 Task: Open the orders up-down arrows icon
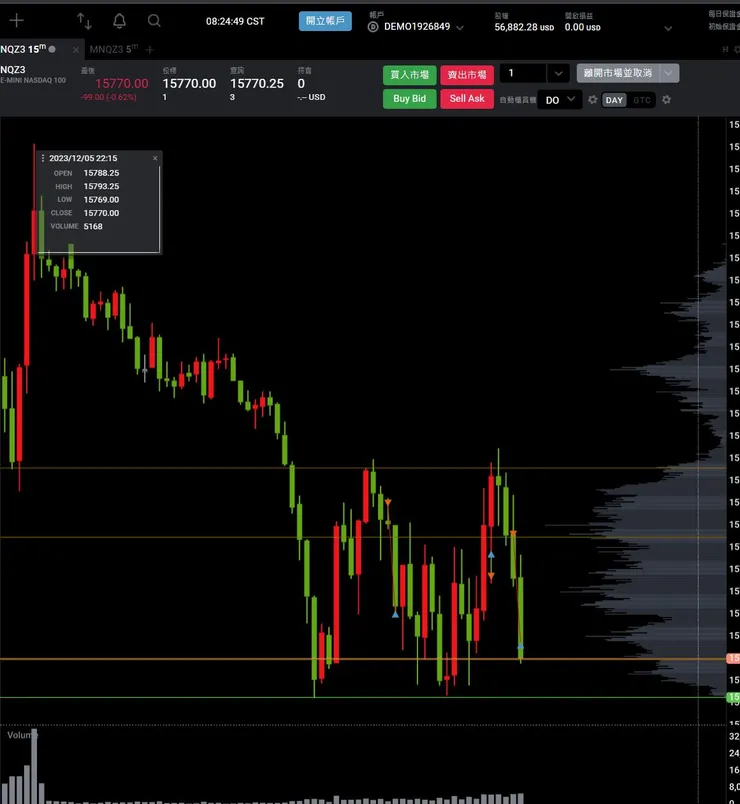coord(84,21)
